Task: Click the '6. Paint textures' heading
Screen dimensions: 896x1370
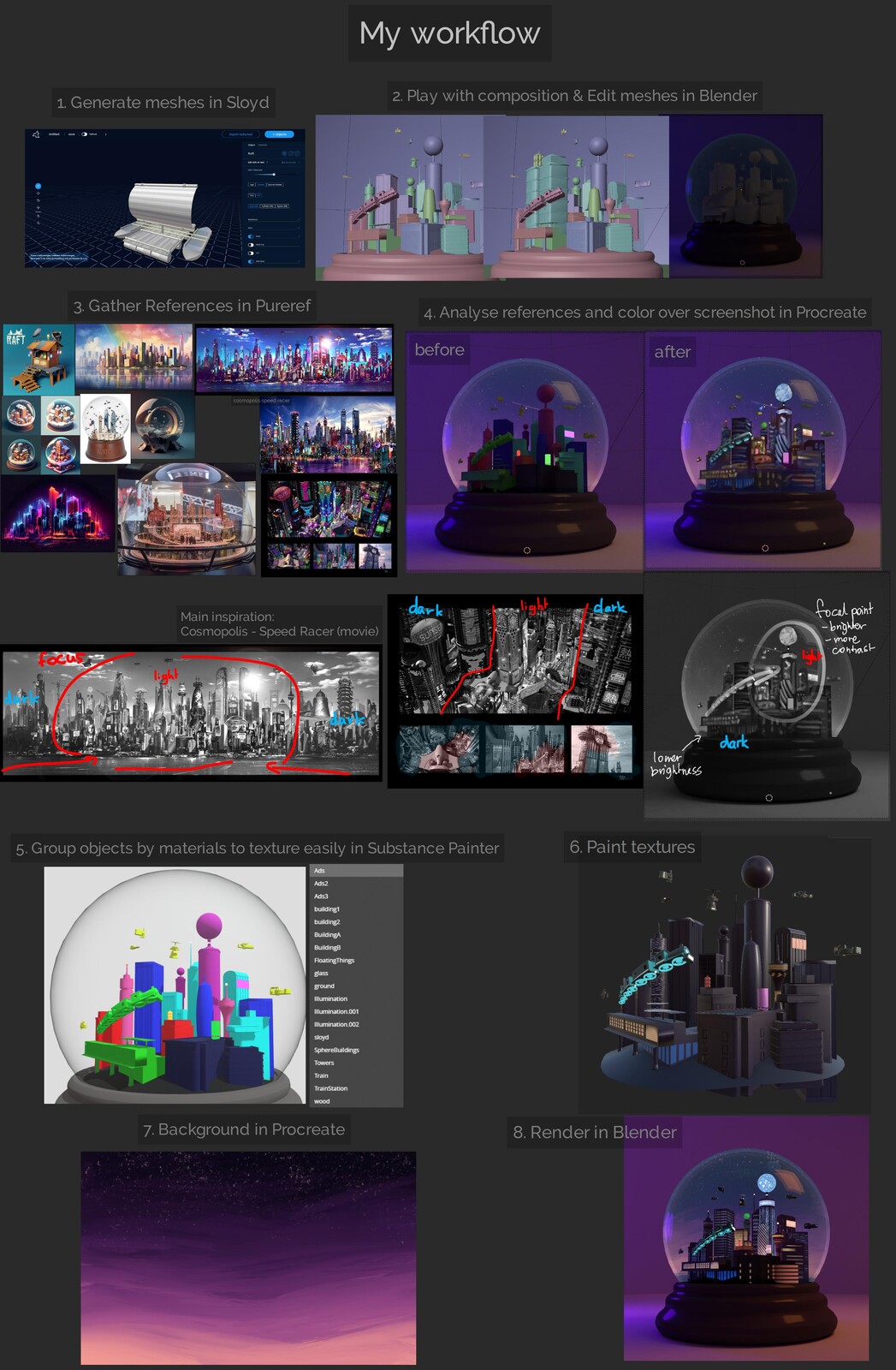Action: pyautogui.click(x=632, y=847)
